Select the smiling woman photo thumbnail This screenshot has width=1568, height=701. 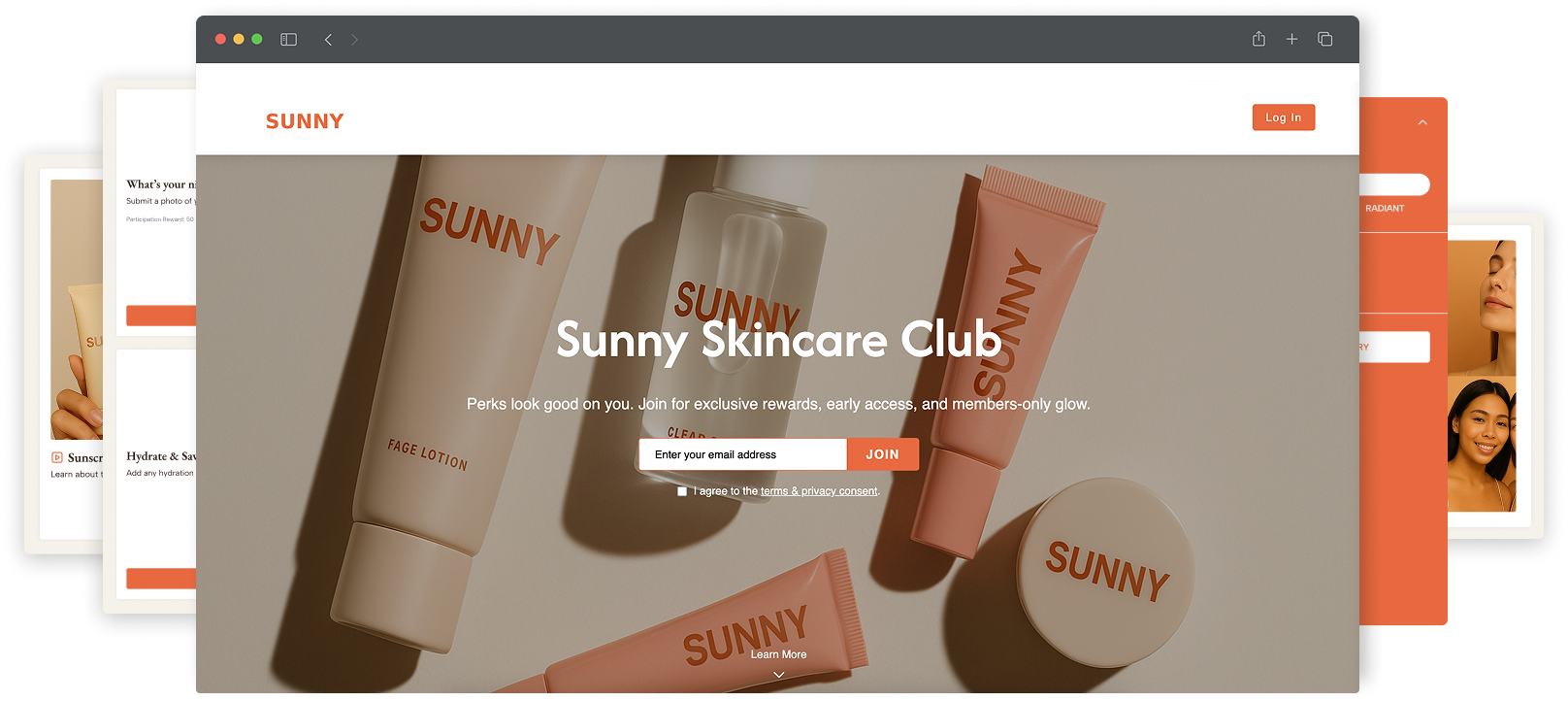click(x=1482, y=445)
